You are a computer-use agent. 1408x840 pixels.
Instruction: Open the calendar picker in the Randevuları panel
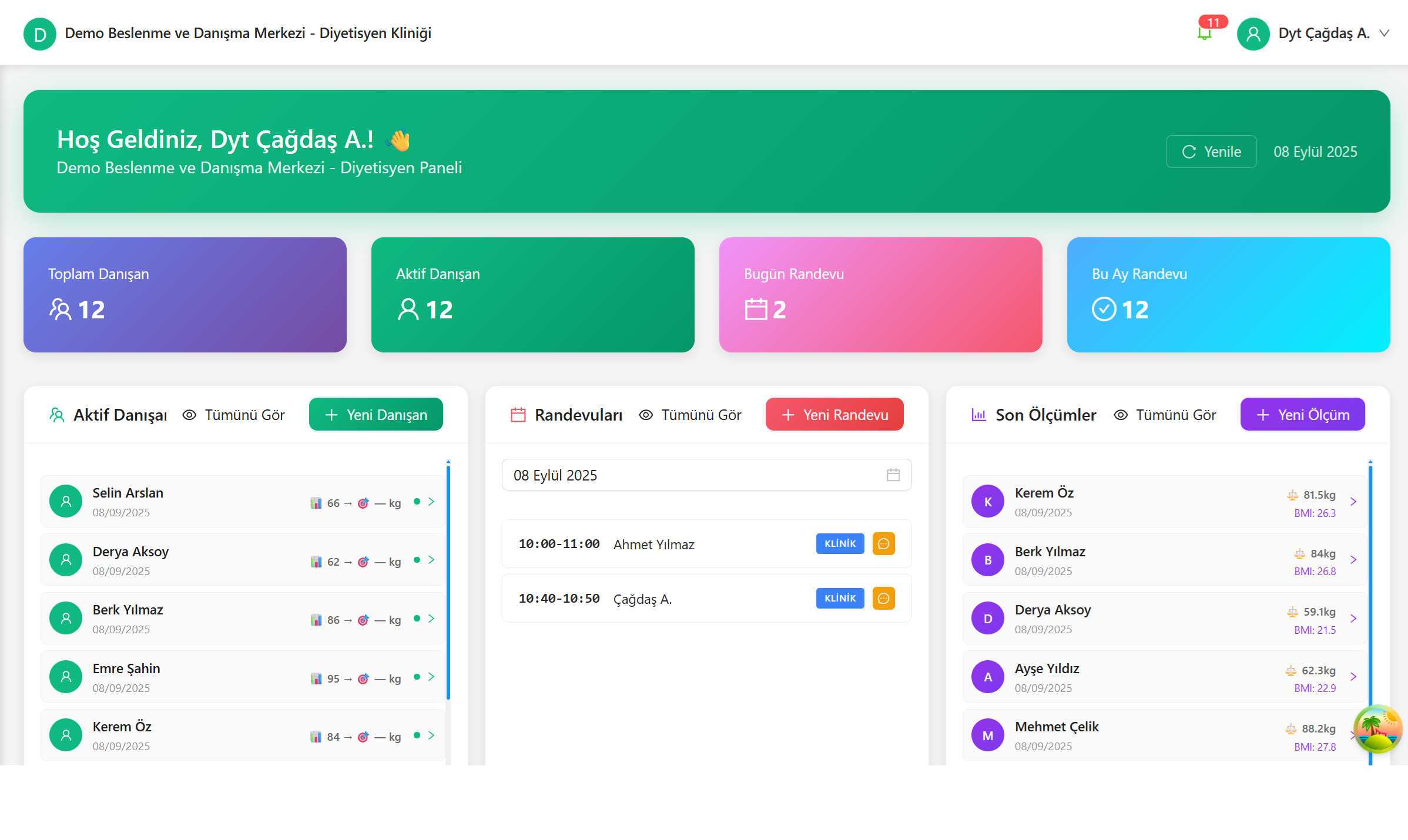coord(893,475)
